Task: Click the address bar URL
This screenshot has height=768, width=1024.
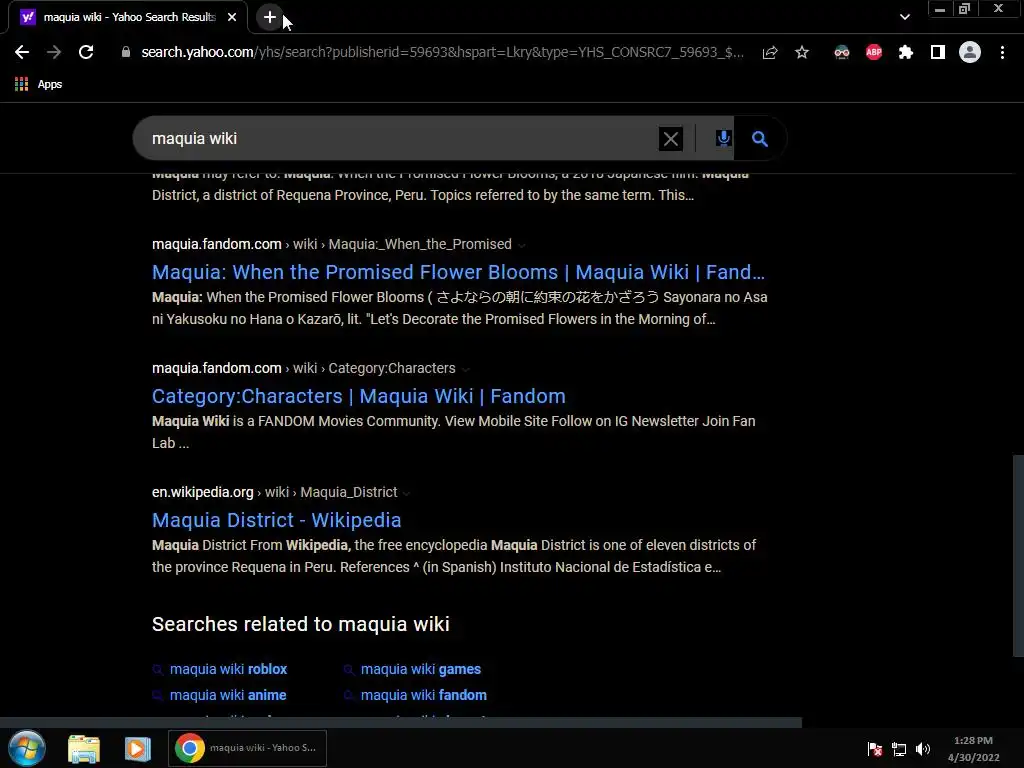Action: [442, 52]
